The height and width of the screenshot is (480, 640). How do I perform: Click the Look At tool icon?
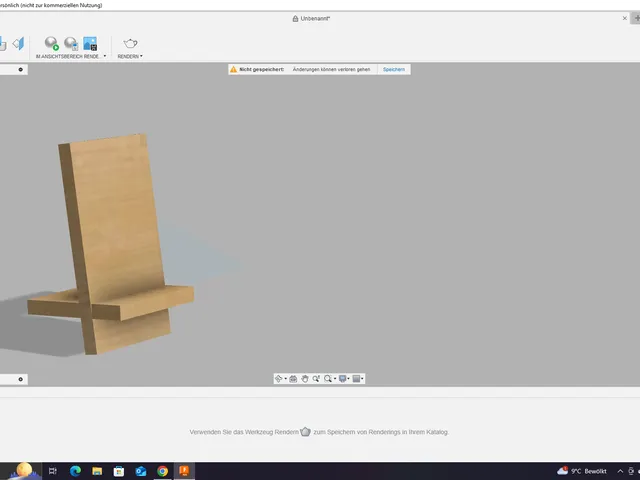pos(293,379)
